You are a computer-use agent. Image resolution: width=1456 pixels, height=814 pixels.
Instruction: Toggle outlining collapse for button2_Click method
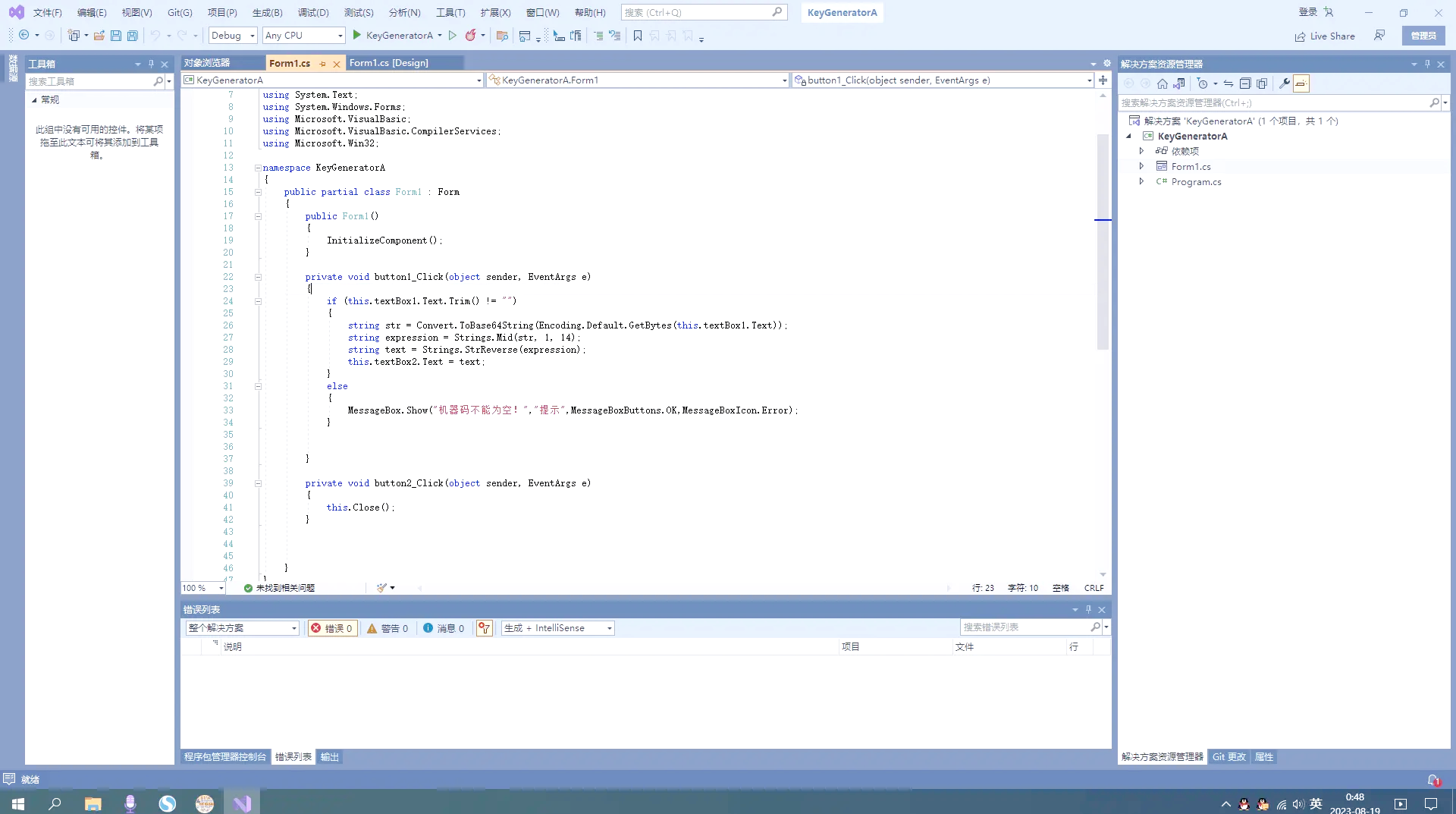click(258, 483)
